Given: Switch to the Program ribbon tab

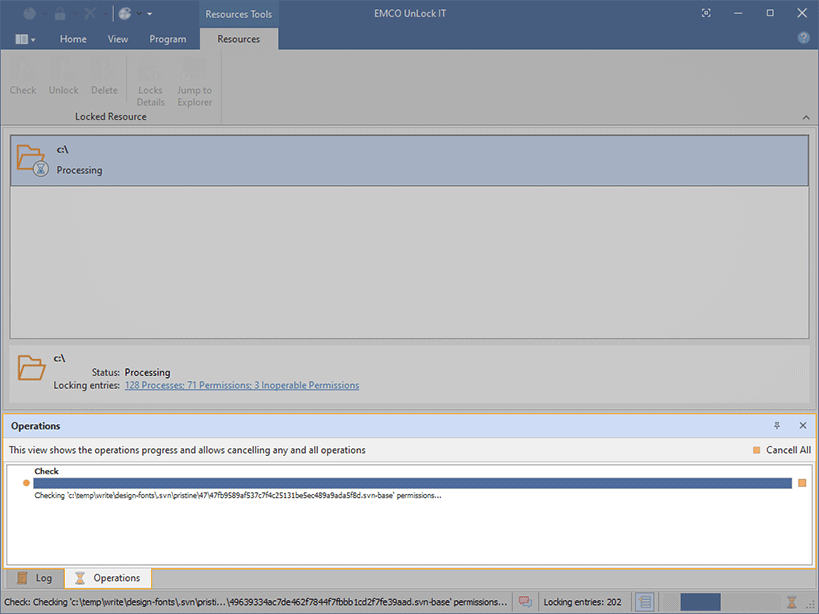Looking at the screenshot, I should [x=167, y=39].
